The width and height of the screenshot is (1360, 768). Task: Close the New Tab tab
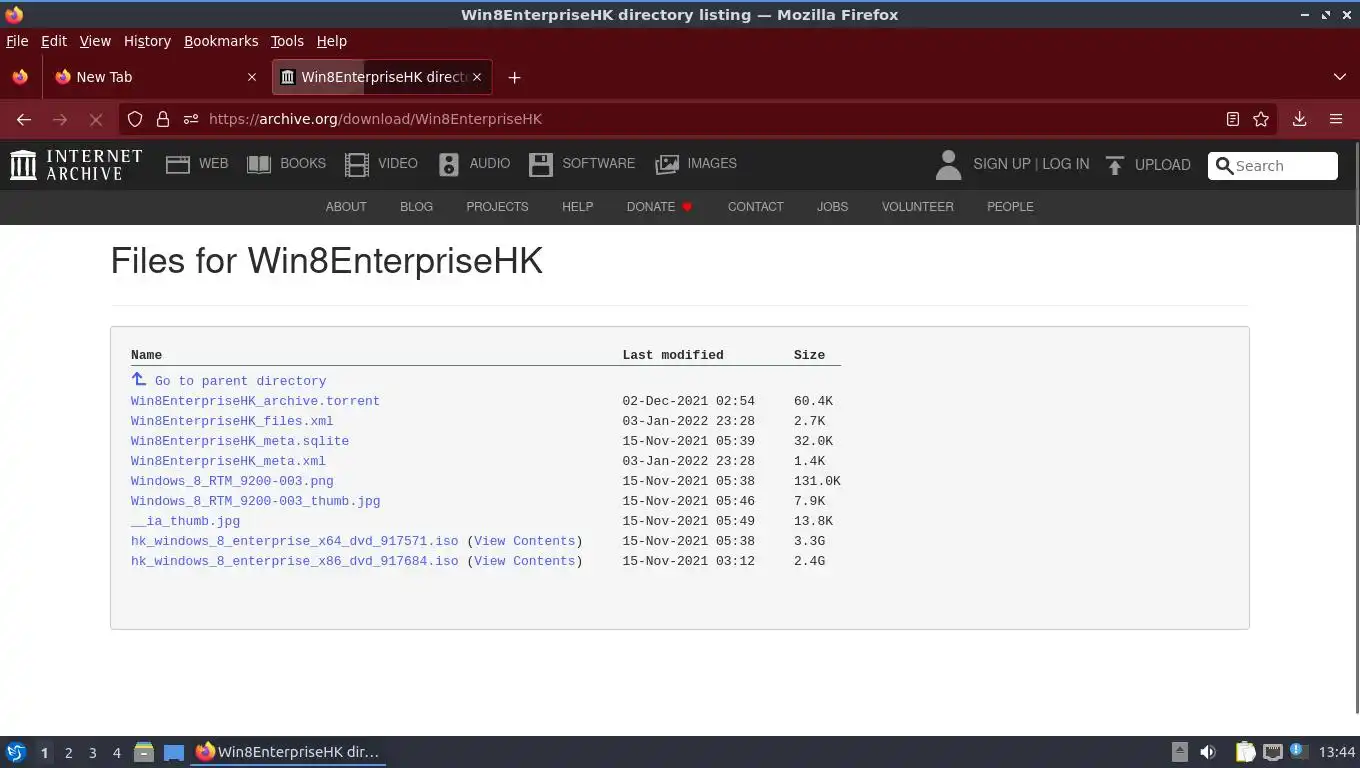[x=251, y=77]
